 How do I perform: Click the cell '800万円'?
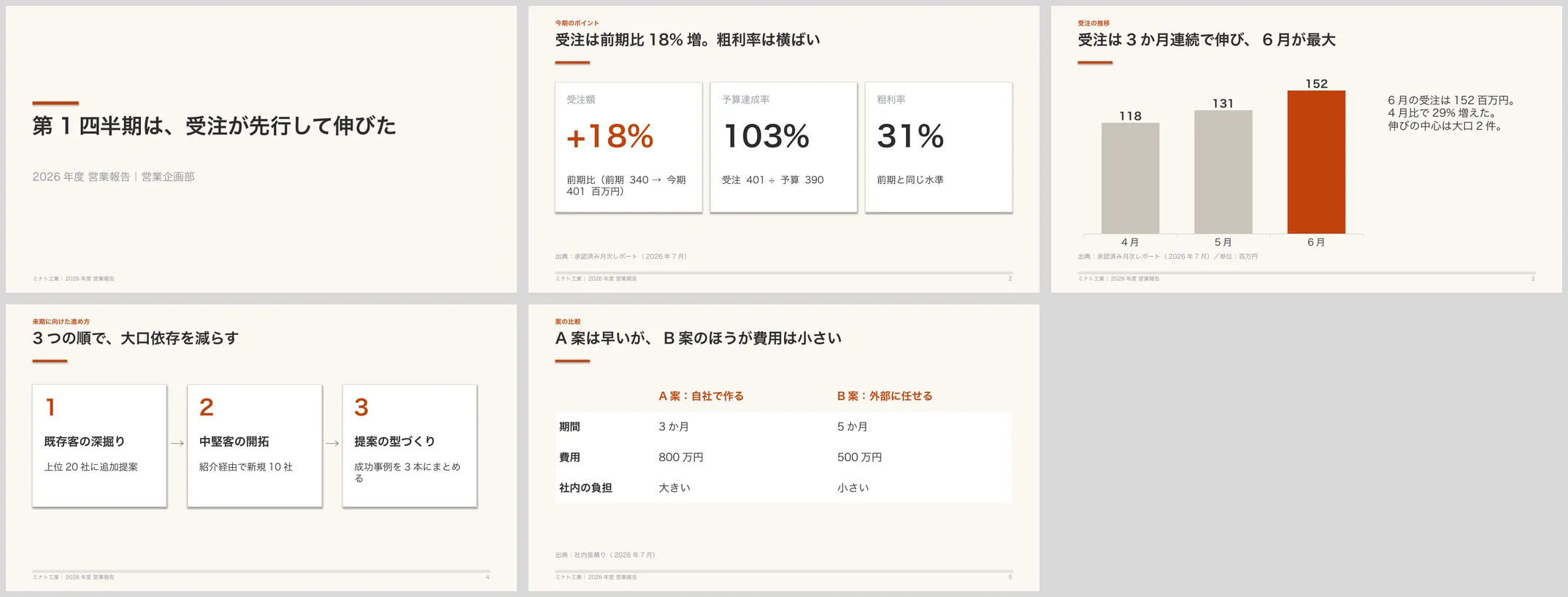tap(681, 458)
